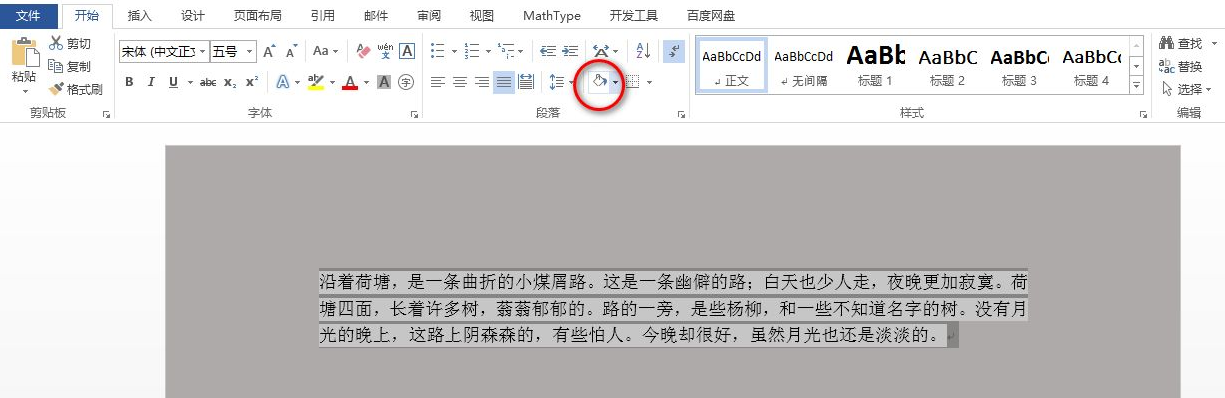Apply subscript formatting
Image resolution: width=1225 pixels, height=398 pixels.
click(x=230, y=82)
